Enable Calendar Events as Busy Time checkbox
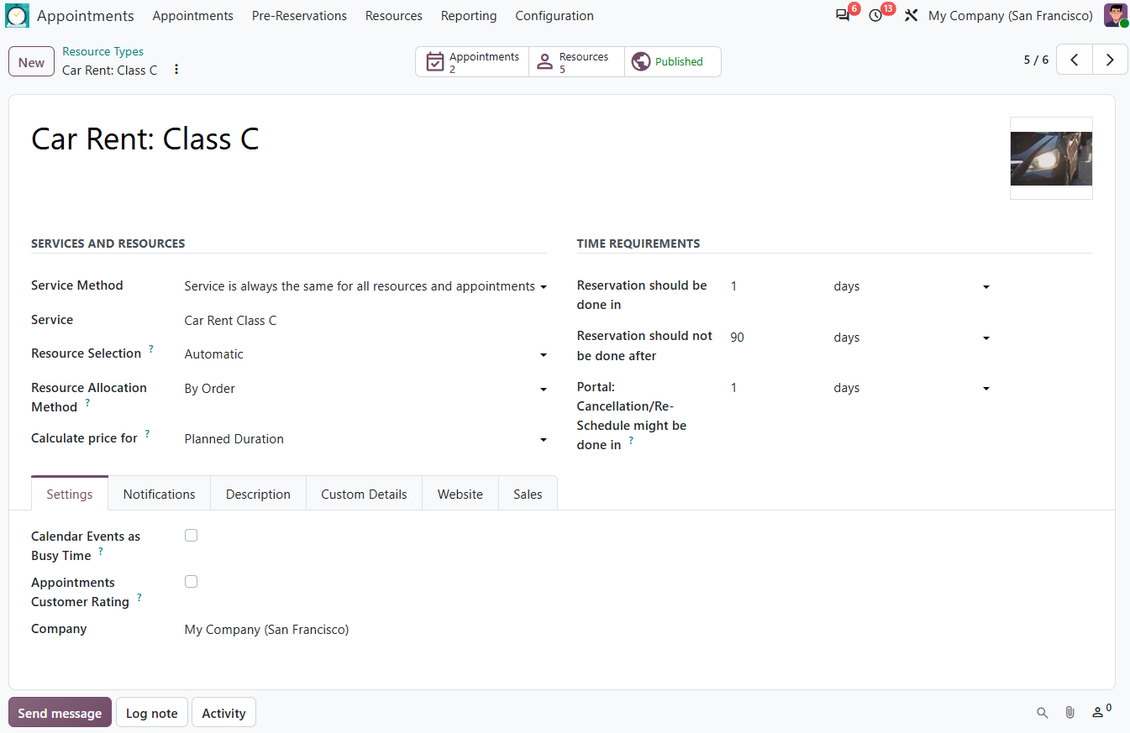The width and height of the screenshot is (1130, 733). (191, 536)
